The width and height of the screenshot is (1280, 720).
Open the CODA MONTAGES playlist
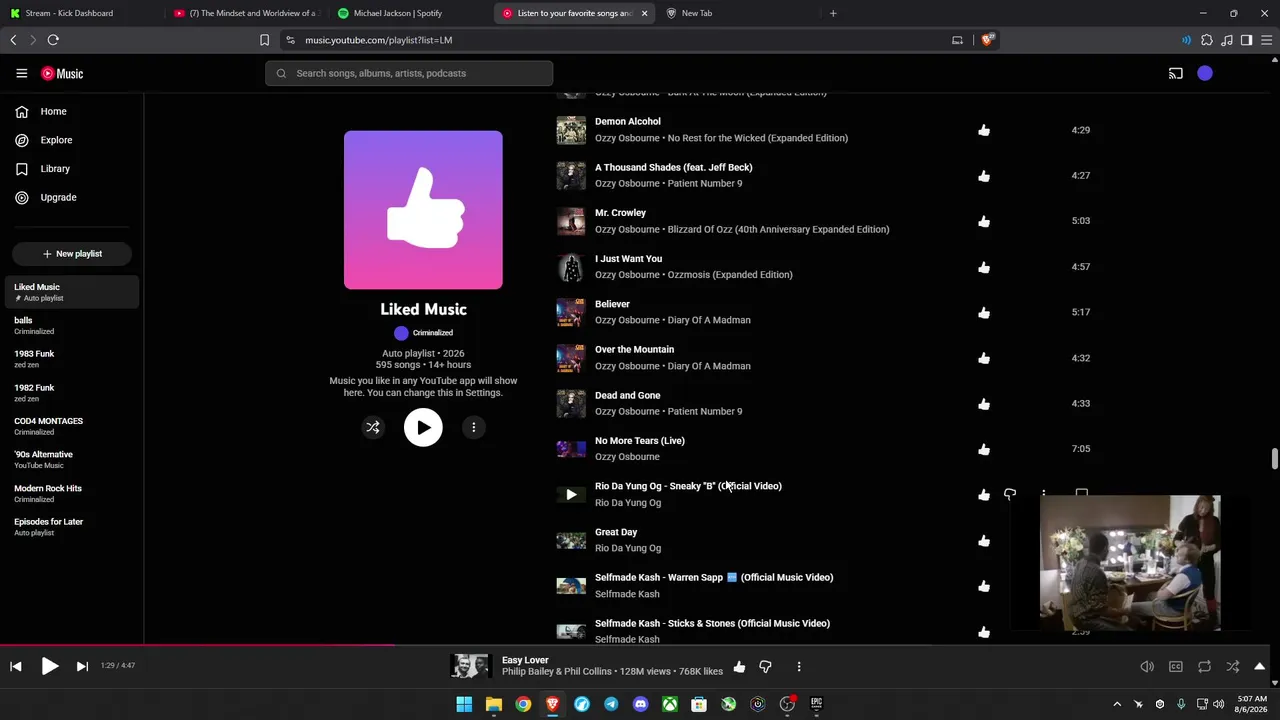click(x=71, y=426)
